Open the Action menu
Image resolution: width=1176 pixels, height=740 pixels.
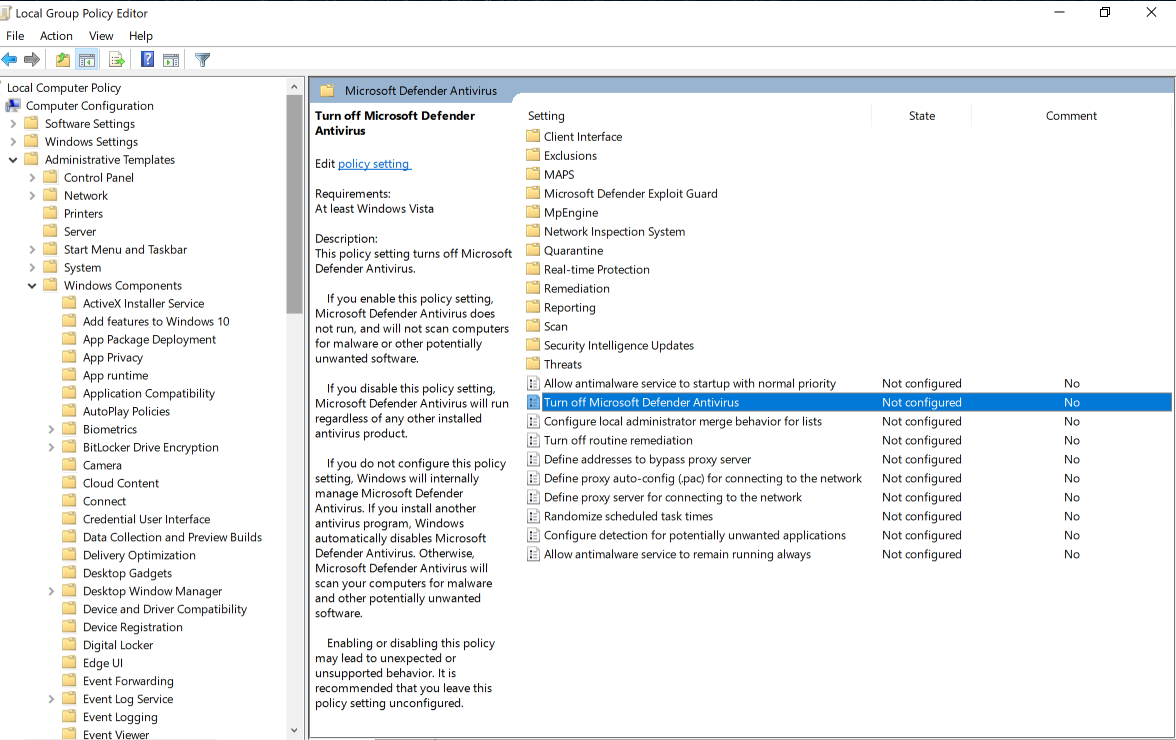tap(56, 36)
